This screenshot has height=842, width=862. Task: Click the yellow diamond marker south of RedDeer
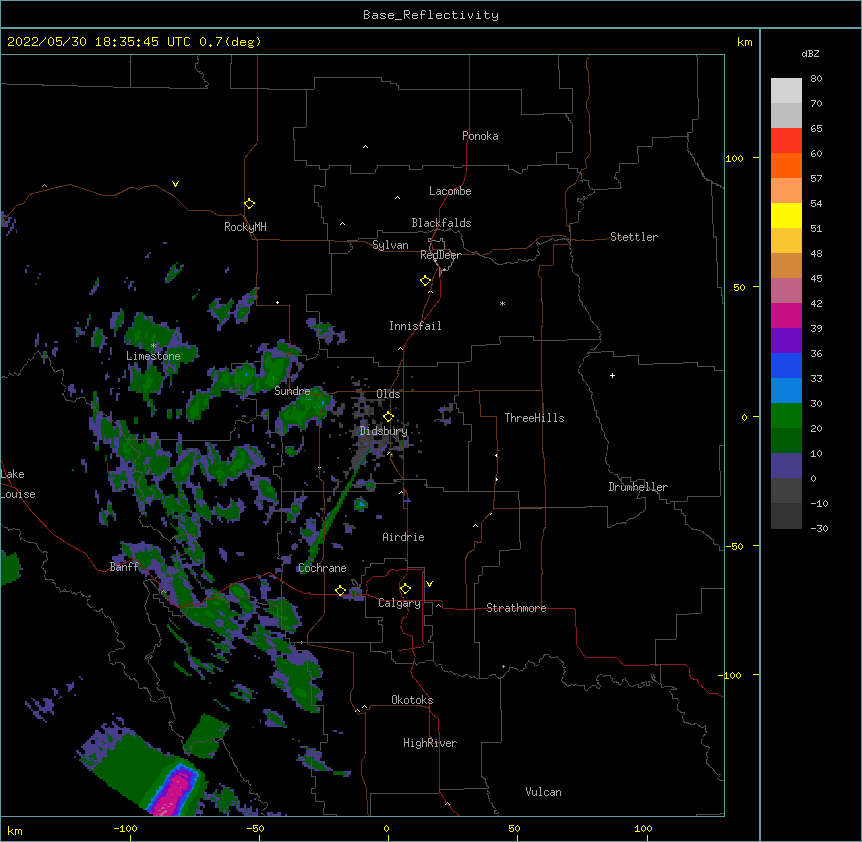[426, 281]
